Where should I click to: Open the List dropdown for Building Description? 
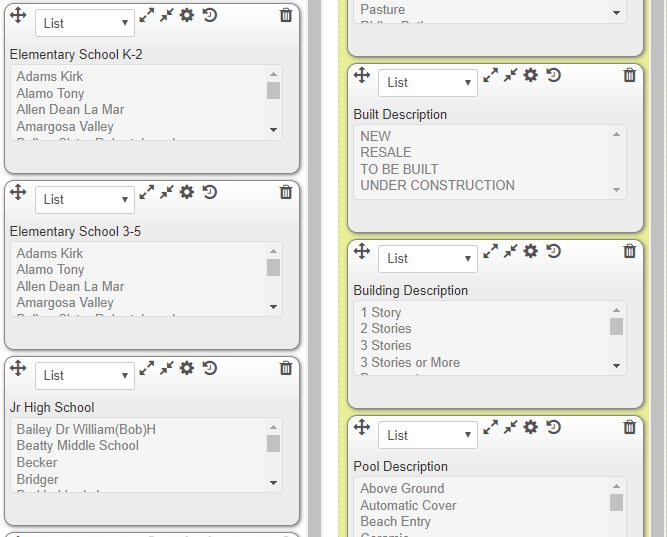428,258
